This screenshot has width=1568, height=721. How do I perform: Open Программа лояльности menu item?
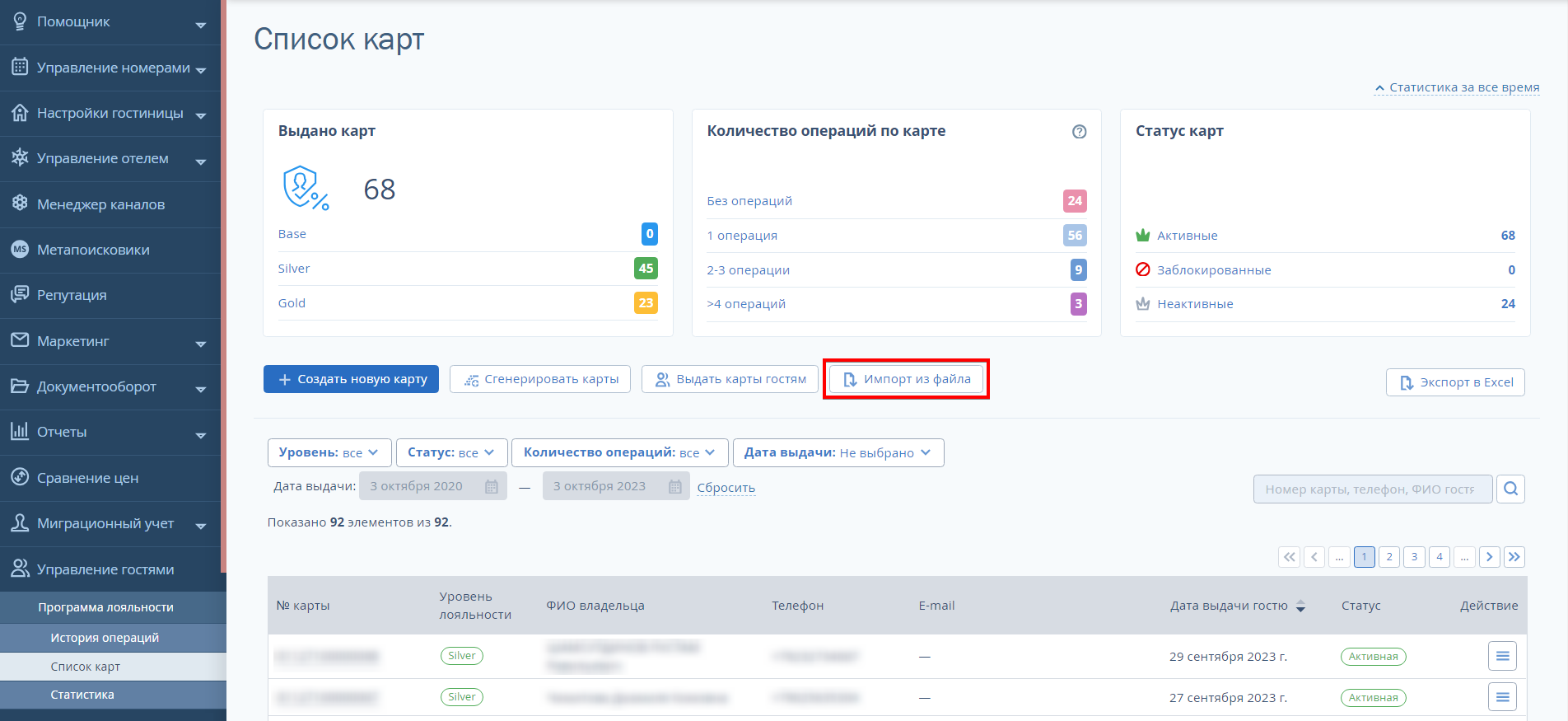pyautogui.click(x=113, y=607)
